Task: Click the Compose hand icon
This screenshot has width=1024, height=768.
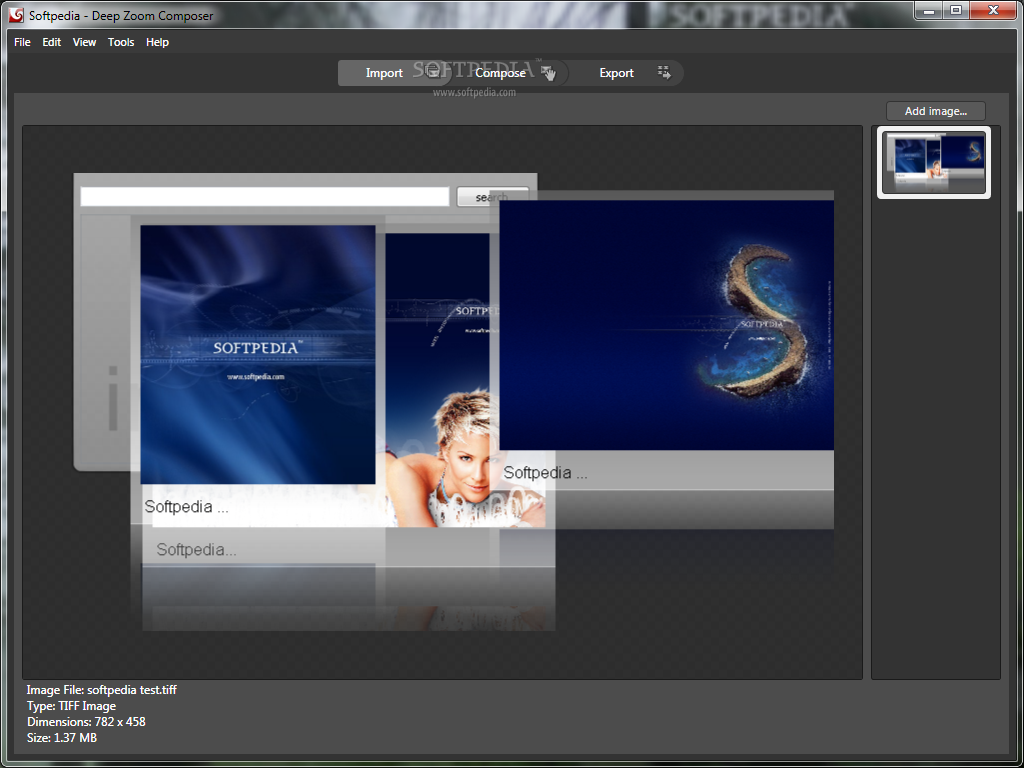Action: click(x=549, y=73)
